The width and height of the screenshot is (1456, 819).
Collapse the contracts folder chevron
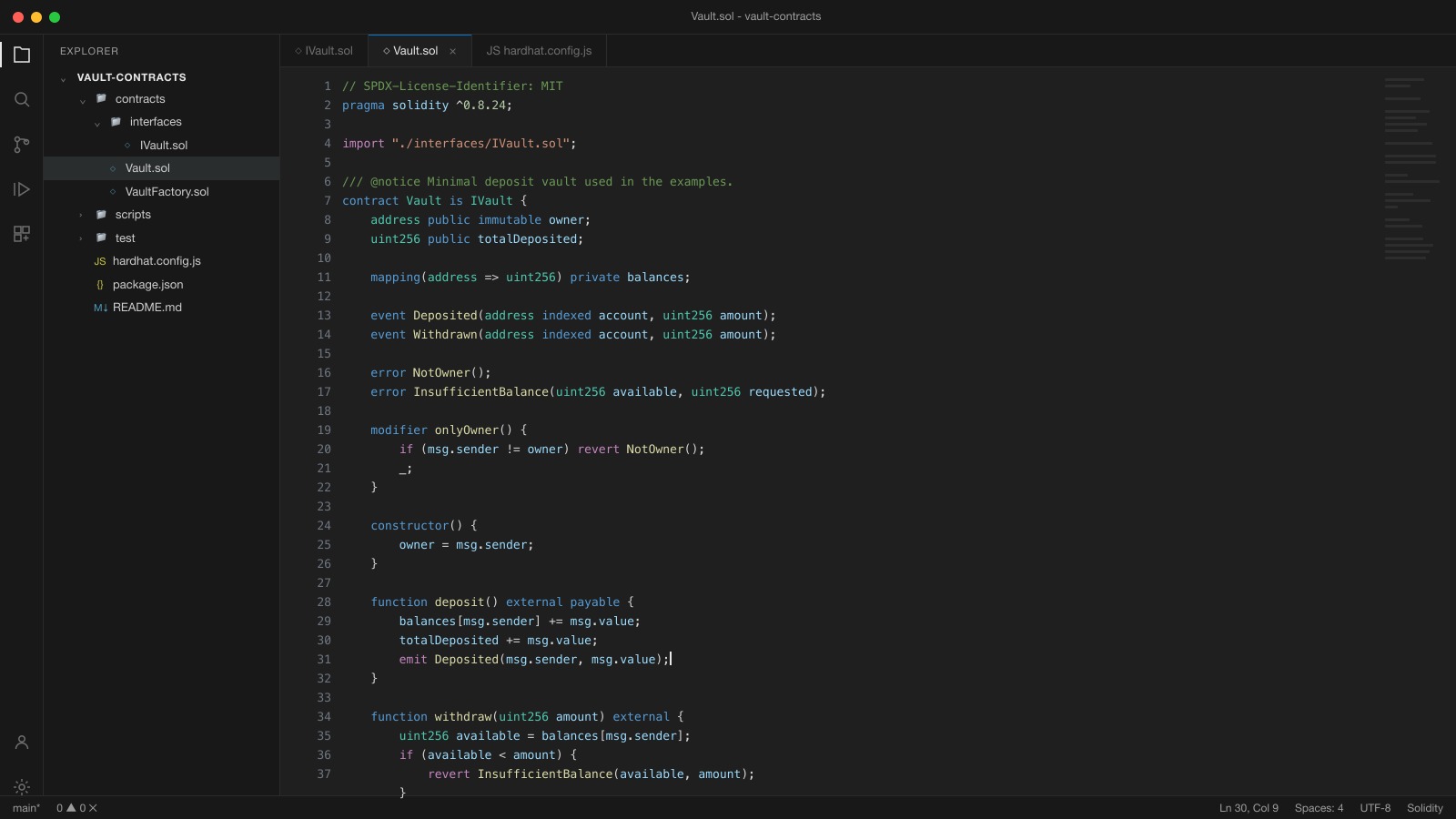pos(82,100)
